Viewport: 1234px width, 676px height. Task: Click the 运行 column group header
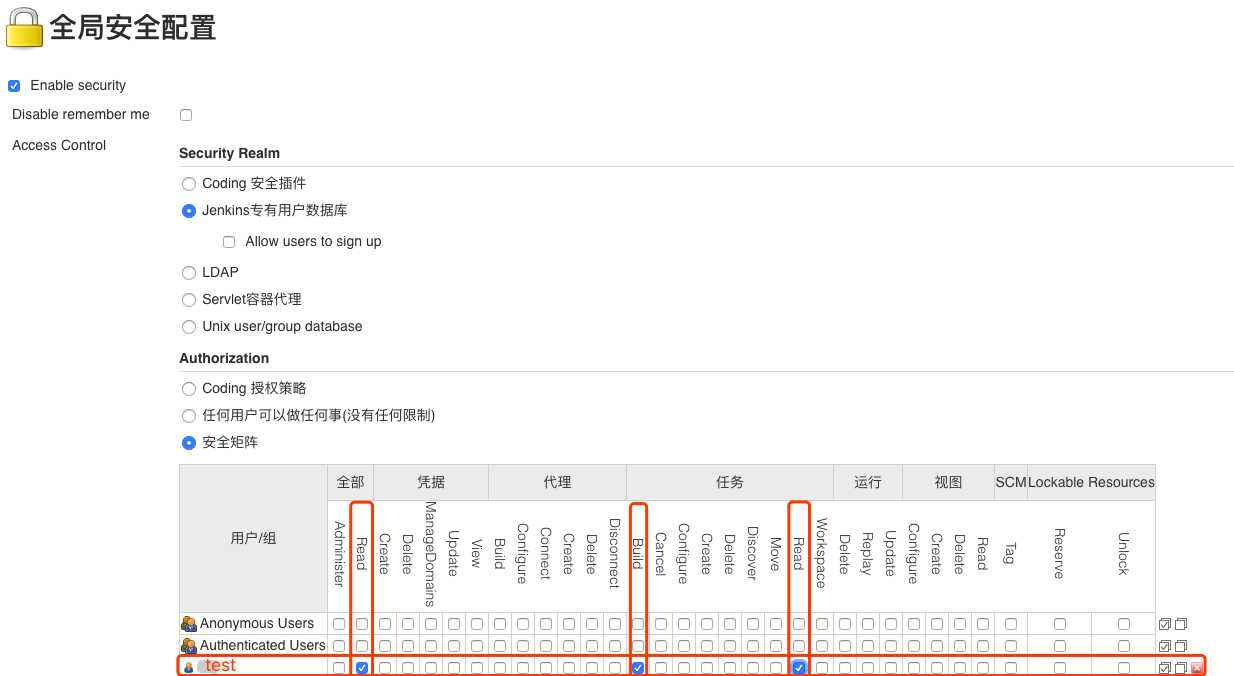click(x=868, y=482)
